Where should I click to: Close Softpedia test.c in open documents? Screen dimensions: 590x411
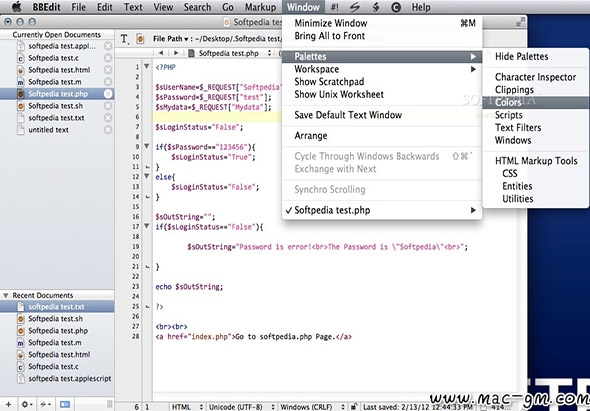click(108, 58)
